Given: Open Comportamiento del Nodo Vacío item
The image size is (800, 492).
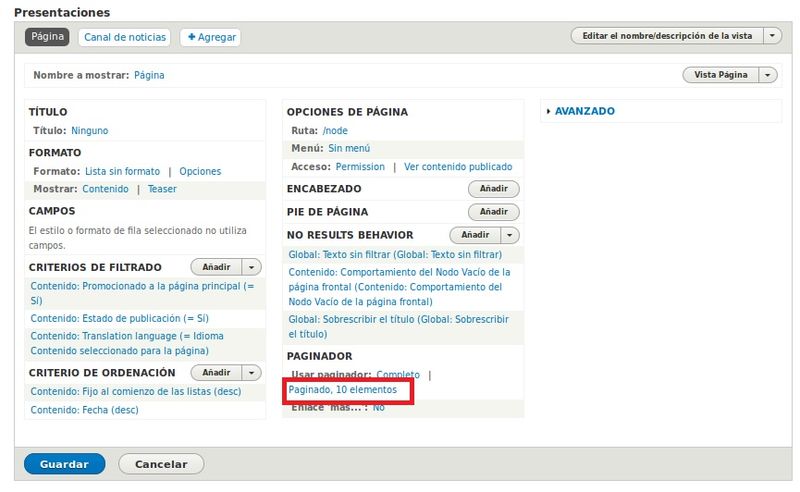Looking at the screenshot, I should 399,287.
